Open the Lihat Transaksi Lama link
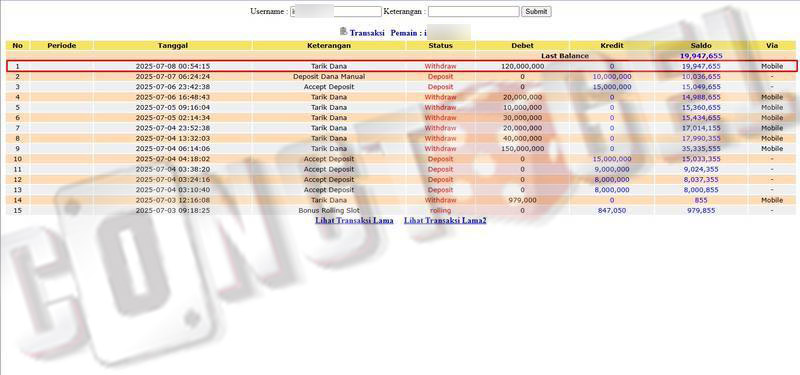Viewport: 800px width, 375px height. pyautogui.click(x=354, y=220)
